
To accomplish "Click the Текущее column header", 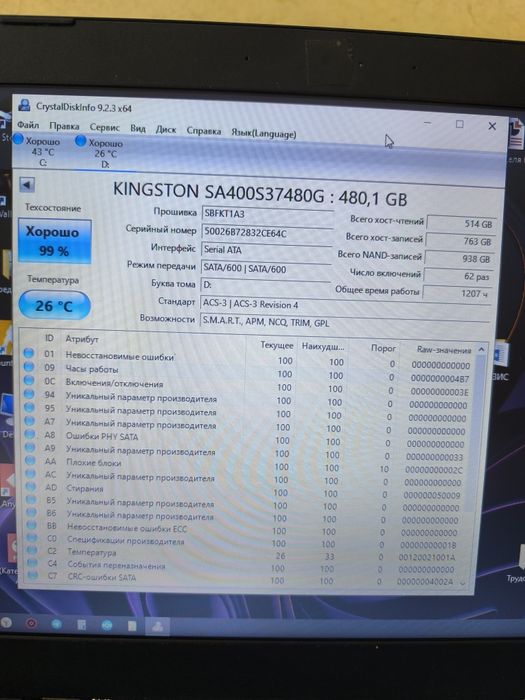I will [x=277, y=345].
